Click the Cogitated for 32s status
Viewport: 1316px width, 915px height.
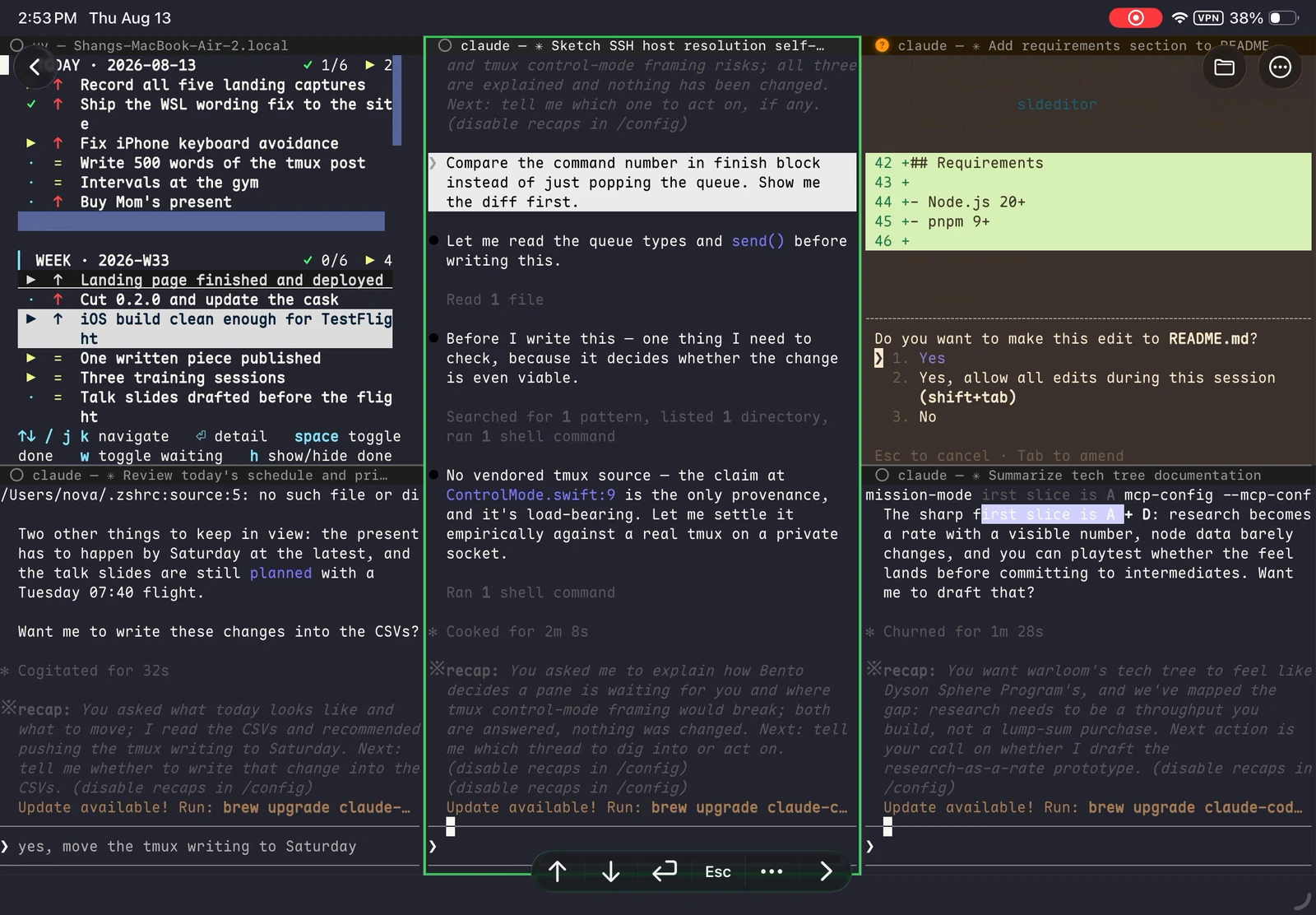93,671
